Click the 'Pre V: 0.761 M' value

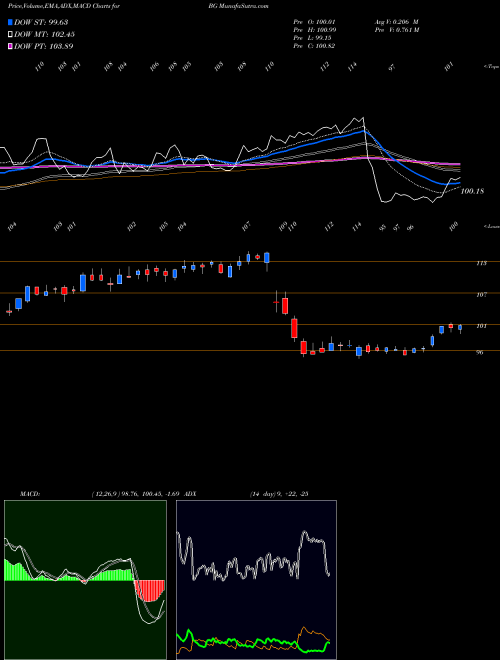(x=396, y=30)
